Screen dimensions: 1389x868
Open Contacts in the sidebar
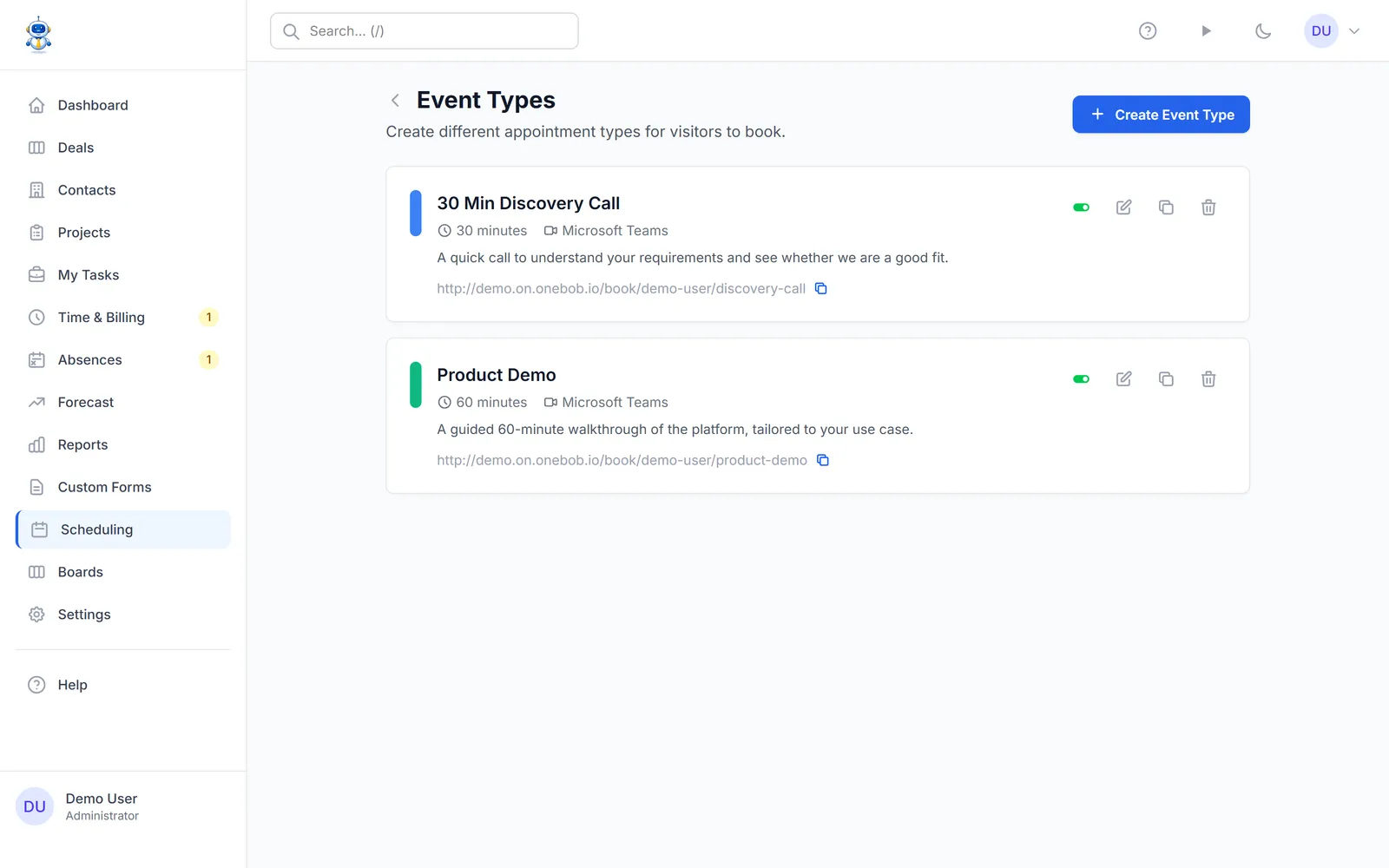123,190
